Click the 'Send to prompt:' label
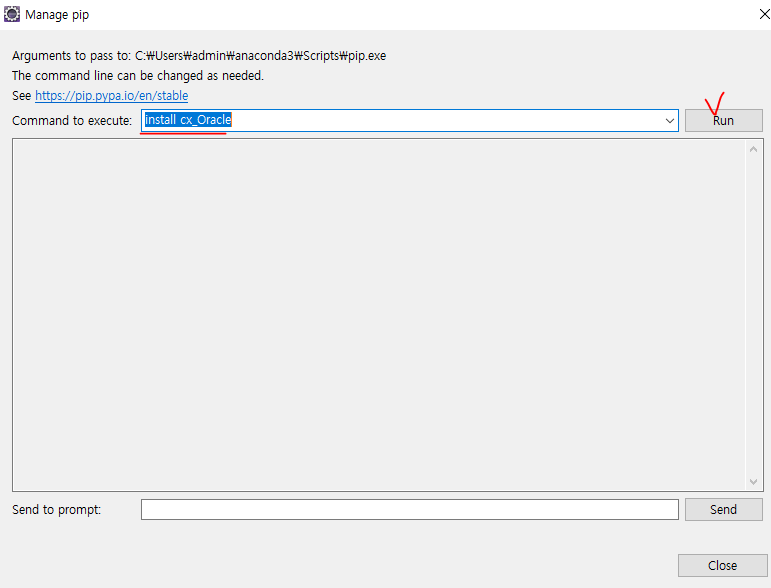Screen dimensions: 771x588 57,509
